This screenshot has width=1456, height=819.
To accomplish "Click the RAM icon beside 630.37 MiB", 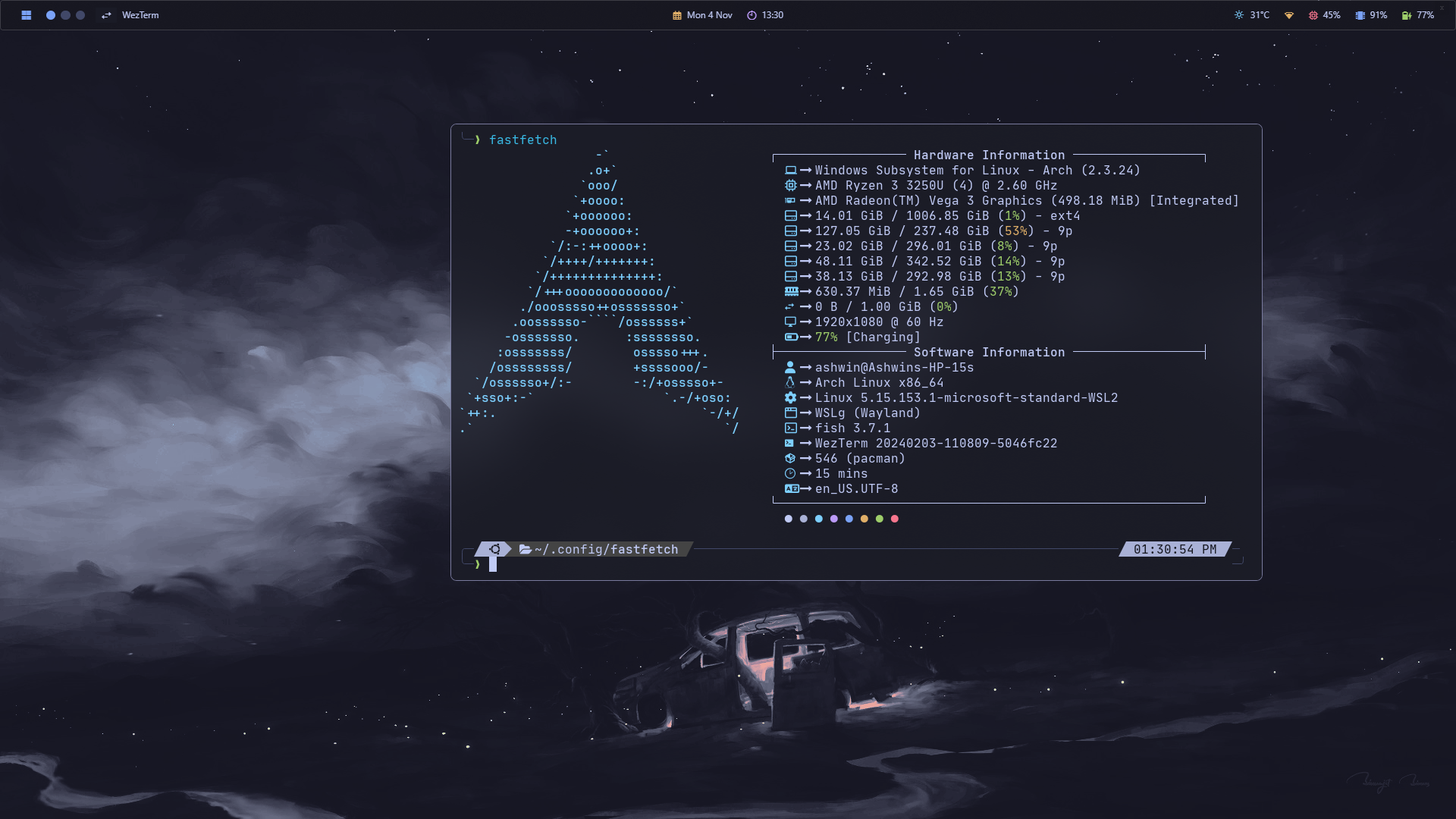I will [791, 292].
